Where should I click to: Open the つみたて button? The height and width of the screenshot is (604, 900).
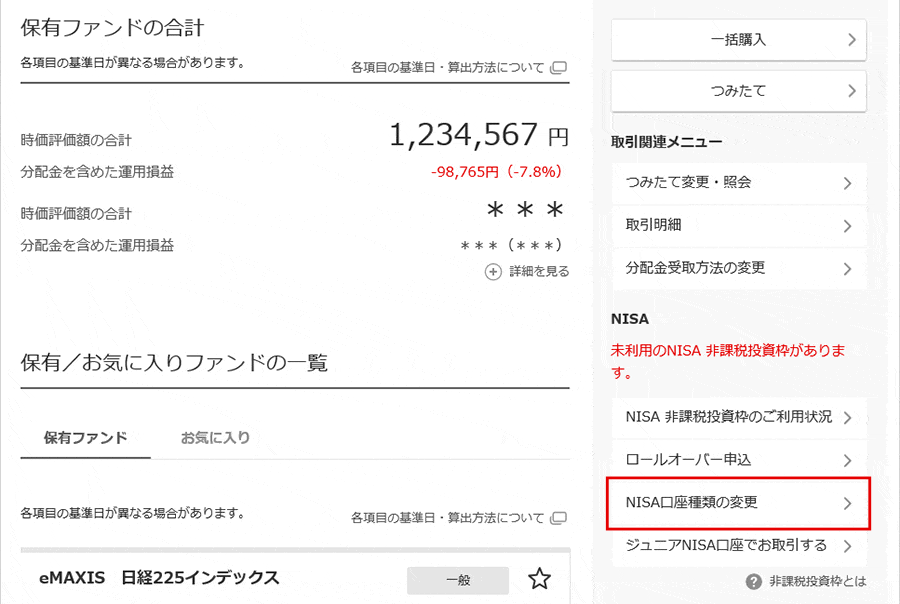tap(738, 91)
